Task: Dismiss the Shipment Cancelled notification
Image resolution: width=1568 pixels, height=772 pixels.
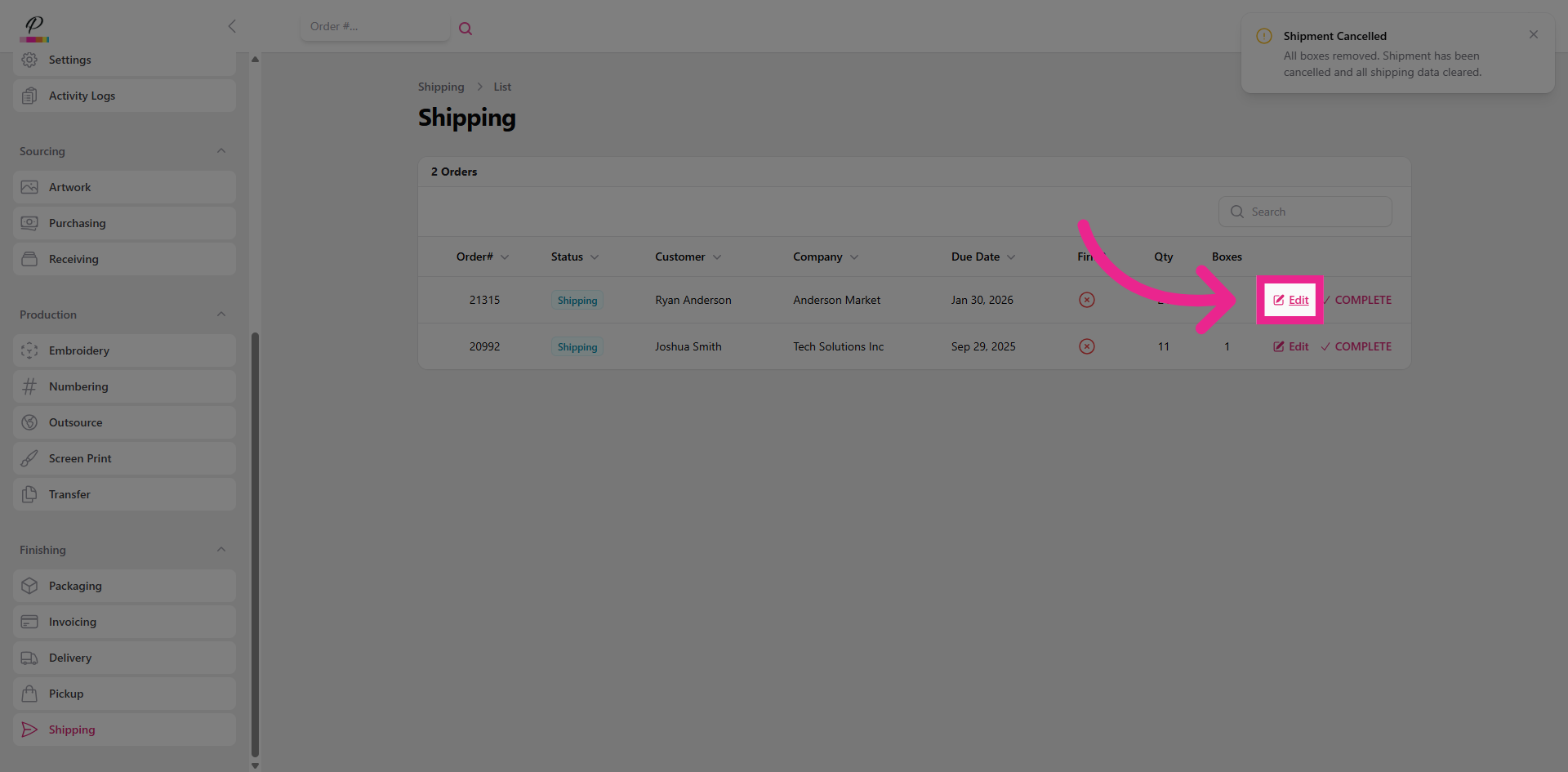Action: 1533,34
